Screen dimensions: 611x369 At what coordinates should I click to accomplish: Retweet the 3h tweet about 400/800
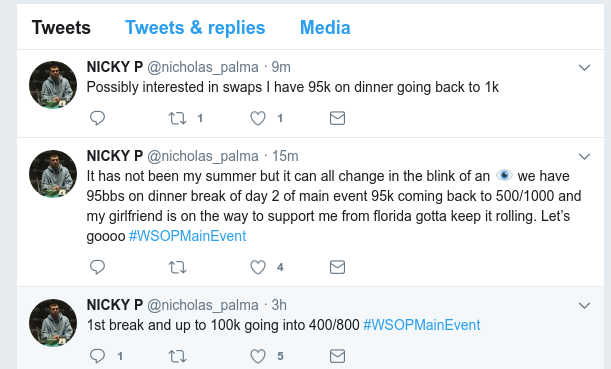(x=177, y=356)
